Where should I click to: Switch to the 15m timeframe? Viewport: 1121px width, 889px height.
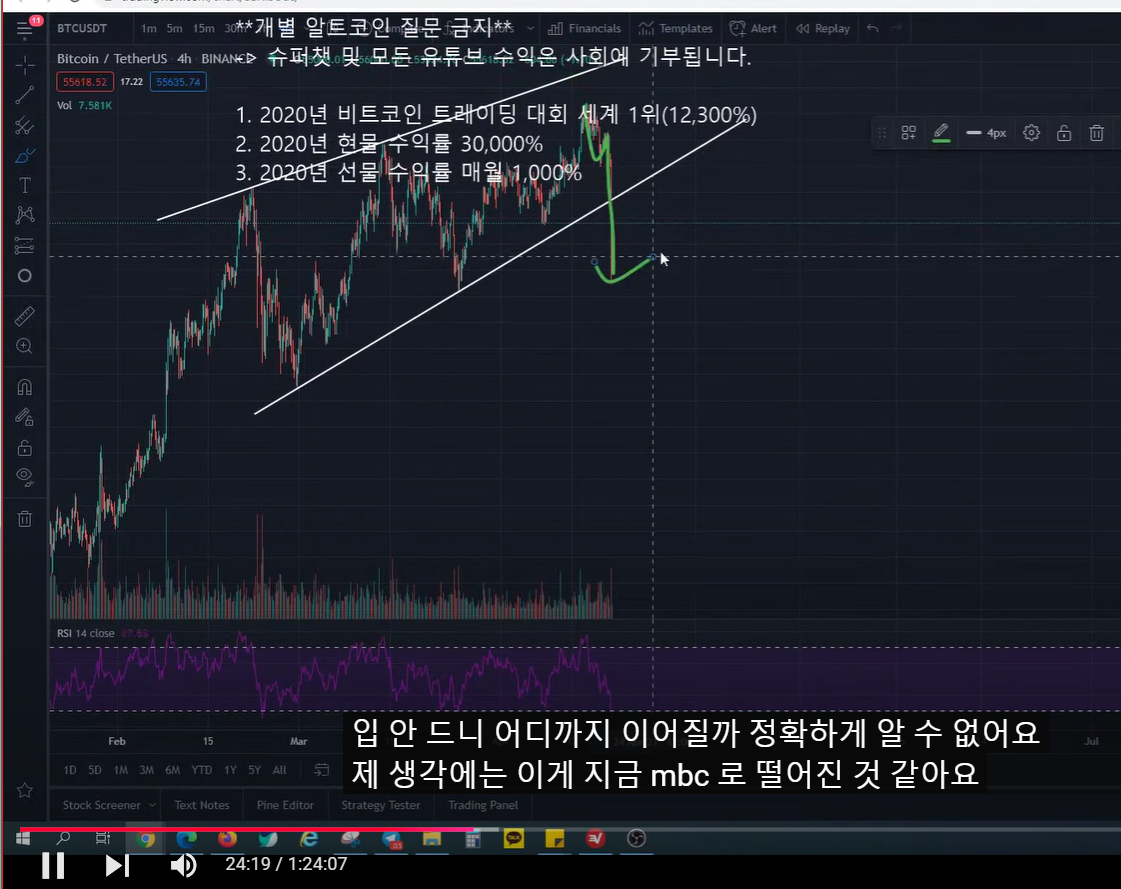[x=204, y=29]
